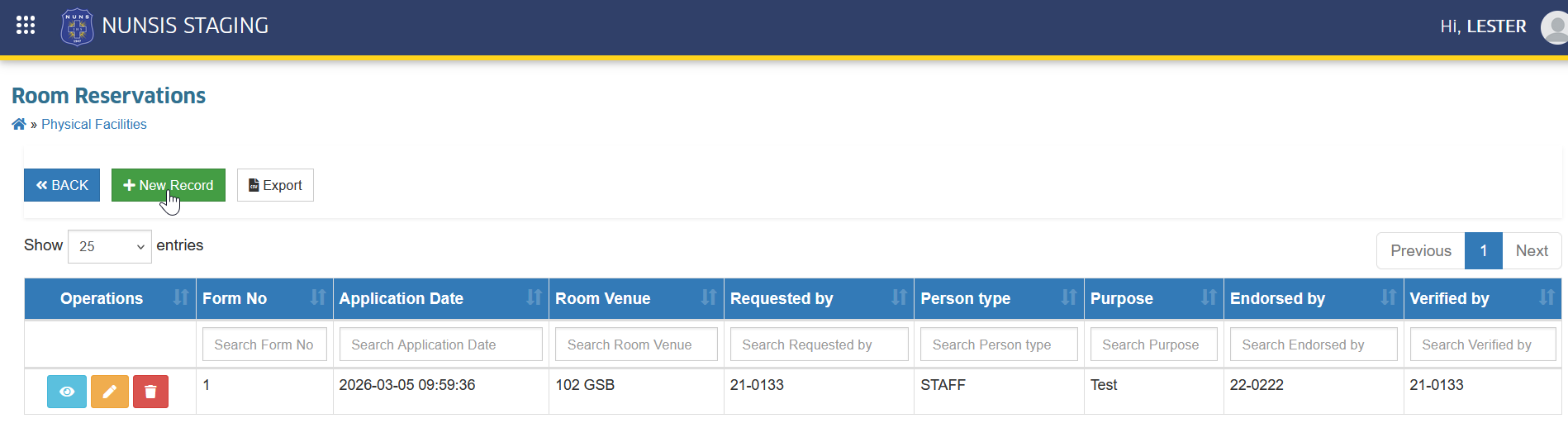Viewport: 1568px width, 423px height.
Task: Focus the Search Endorsed by field
Action: click(x=1314, y=345)
